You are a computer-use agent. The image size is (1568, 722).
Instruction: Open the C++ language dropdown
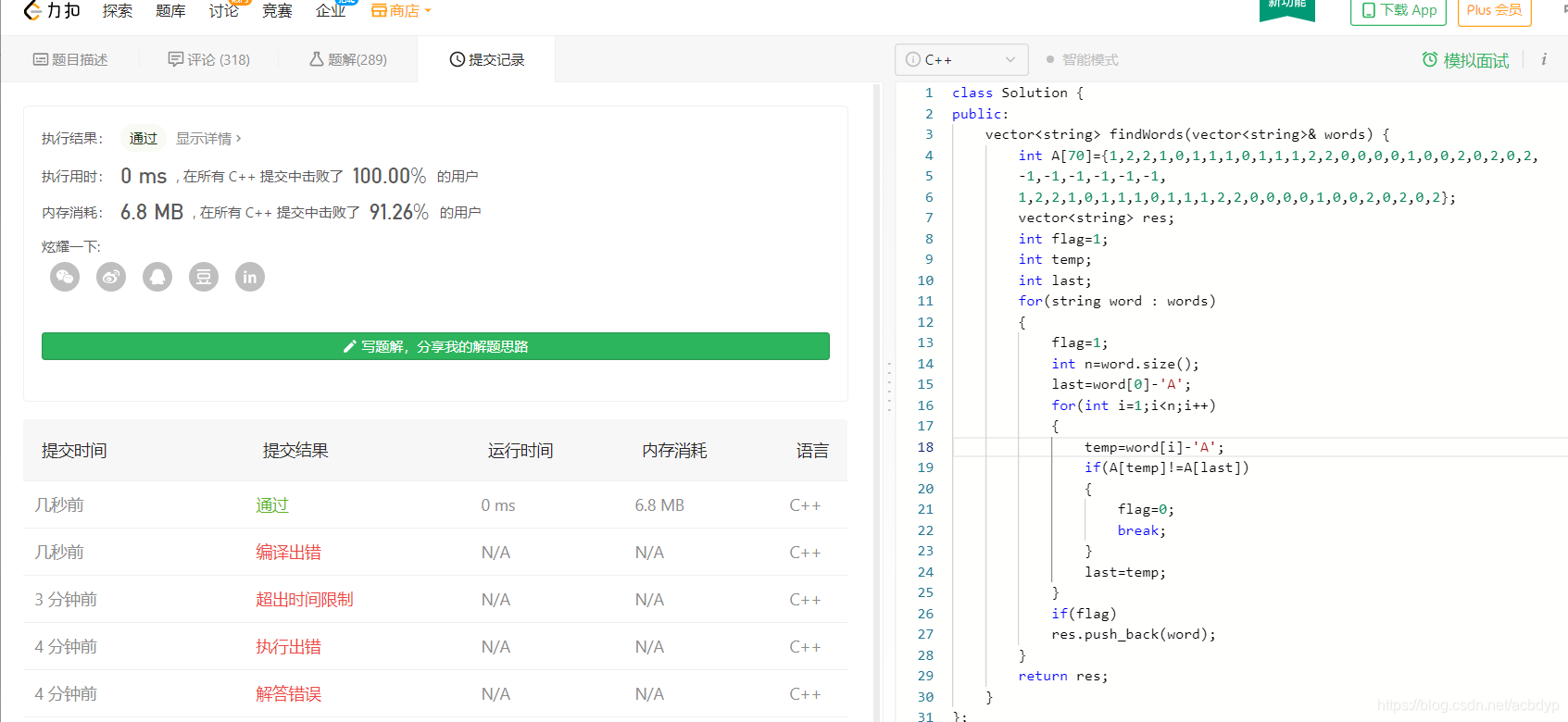coord(961,59)
